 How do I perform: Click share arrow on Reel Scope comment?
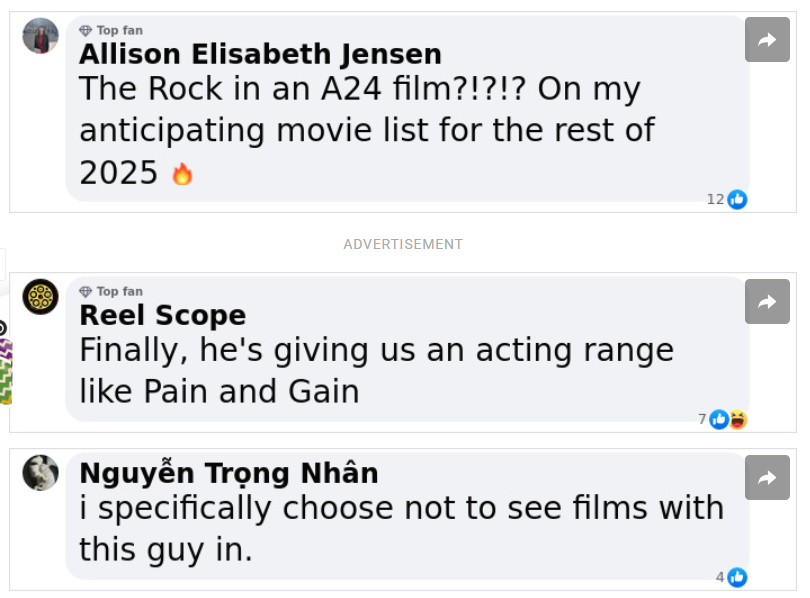pyautogui.click(x=767, y=302)
